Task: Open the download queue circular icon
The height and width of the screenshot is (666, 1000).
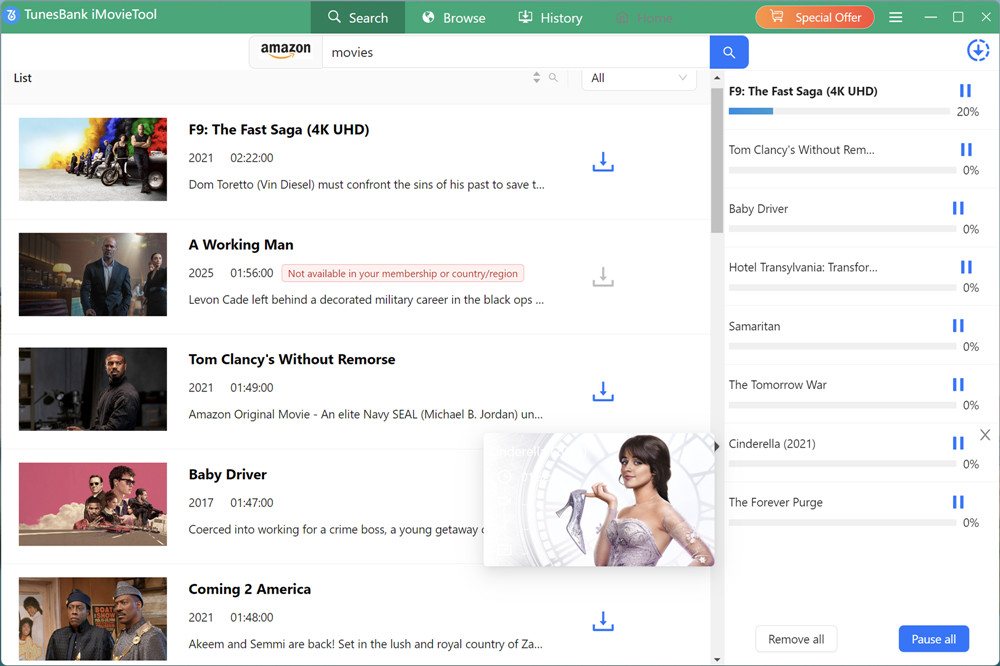Action: (978, 50)
